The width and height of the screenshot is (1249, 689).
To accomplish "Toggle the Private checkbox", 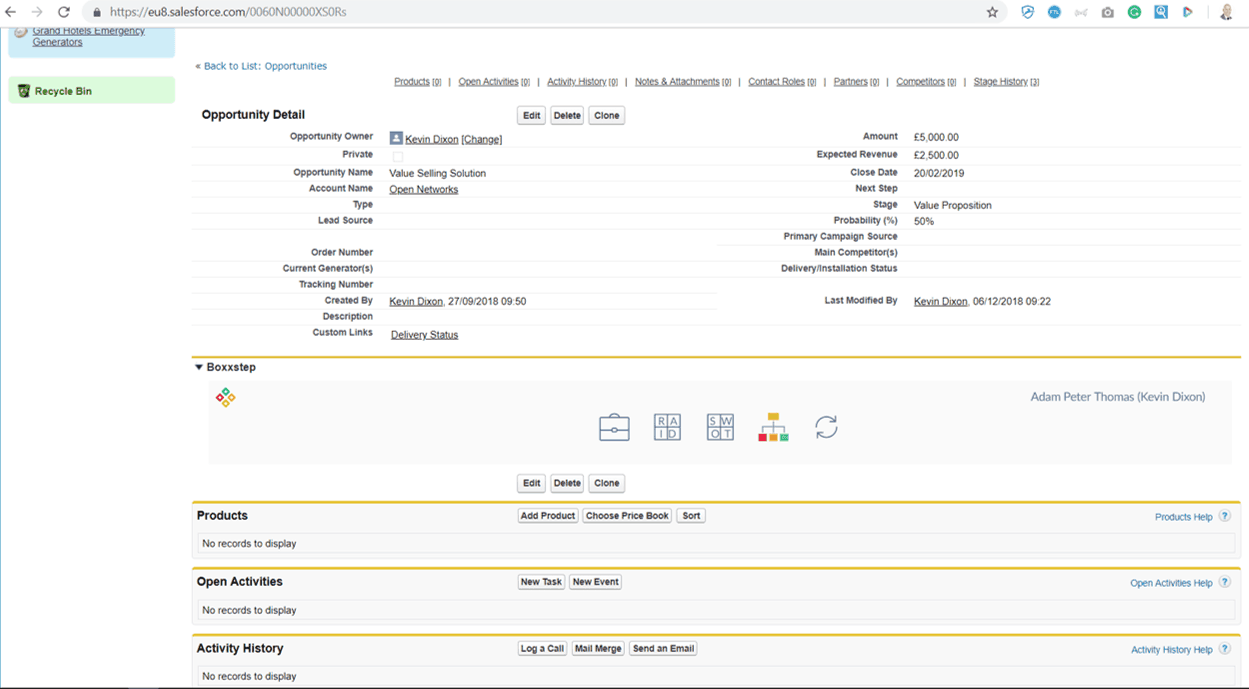I will coord(398,156).
